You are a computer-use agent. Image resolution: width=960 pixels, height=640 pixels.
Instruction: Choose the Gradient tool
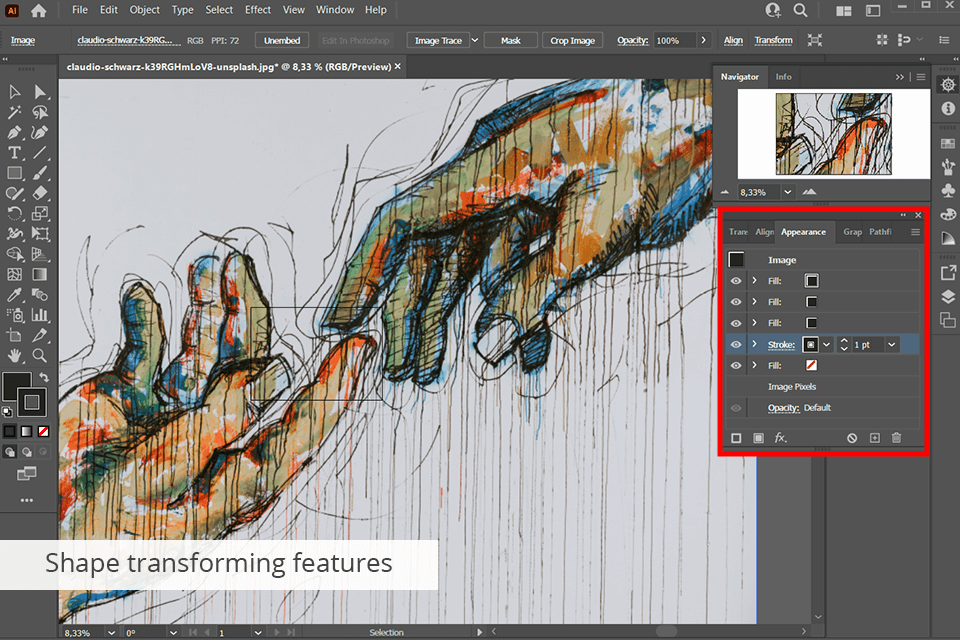[x=40, y=274]
